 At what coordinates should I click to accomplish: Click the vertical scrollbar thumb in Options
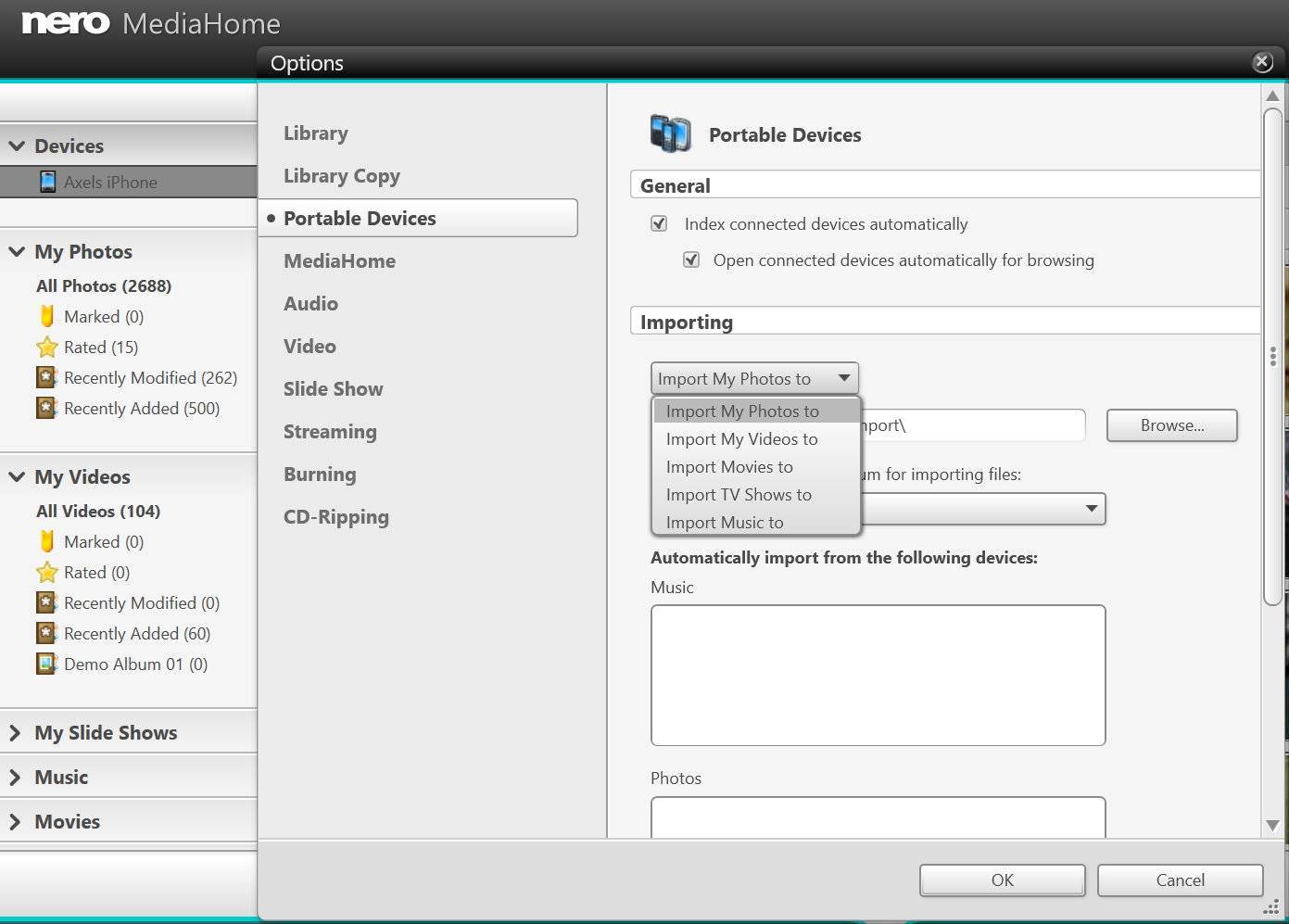pyautogui.click(x=1272, y=357)
